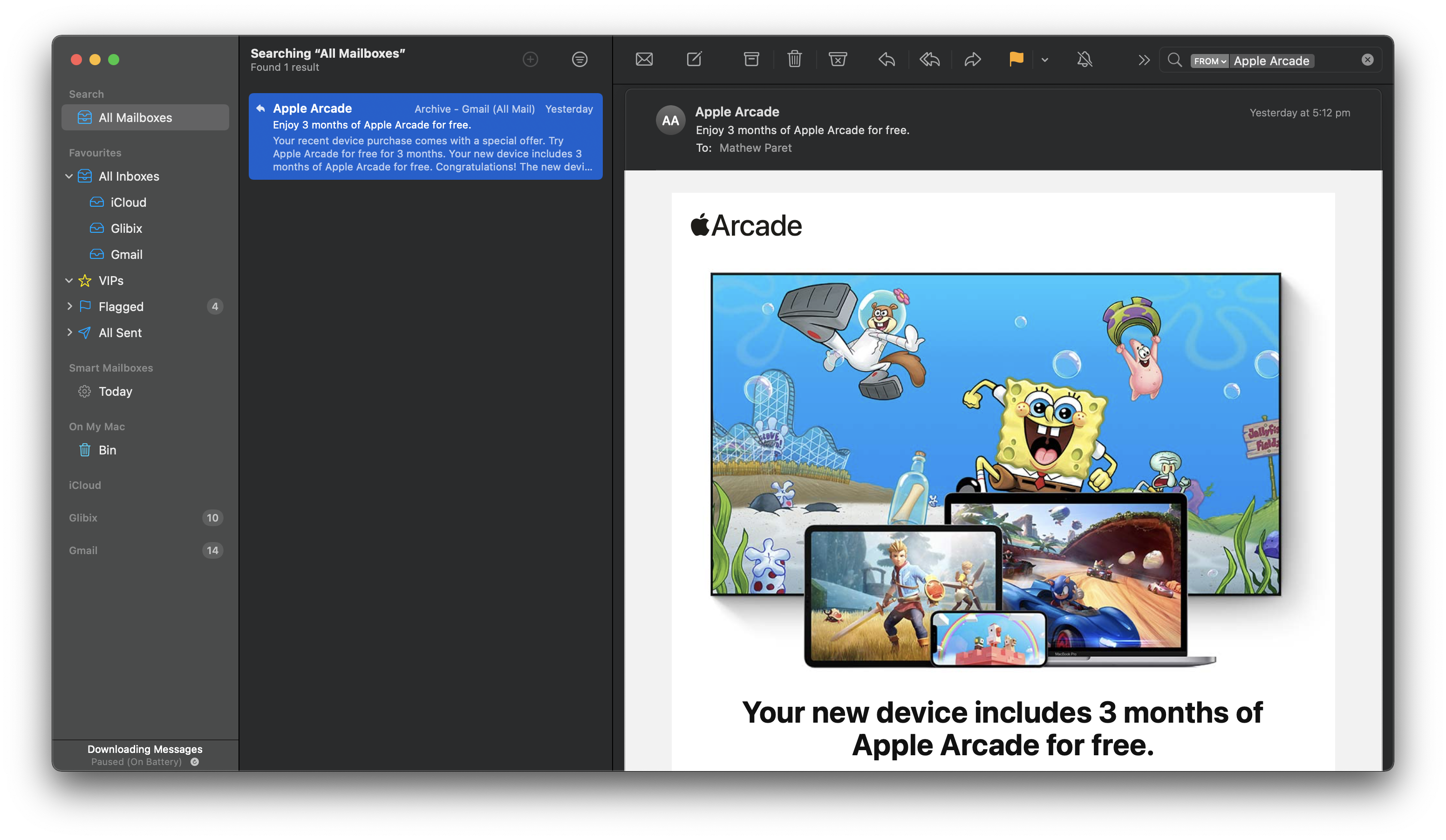
Task: Archive the selected Apple Arcade email
Action: tap(751, 59)
